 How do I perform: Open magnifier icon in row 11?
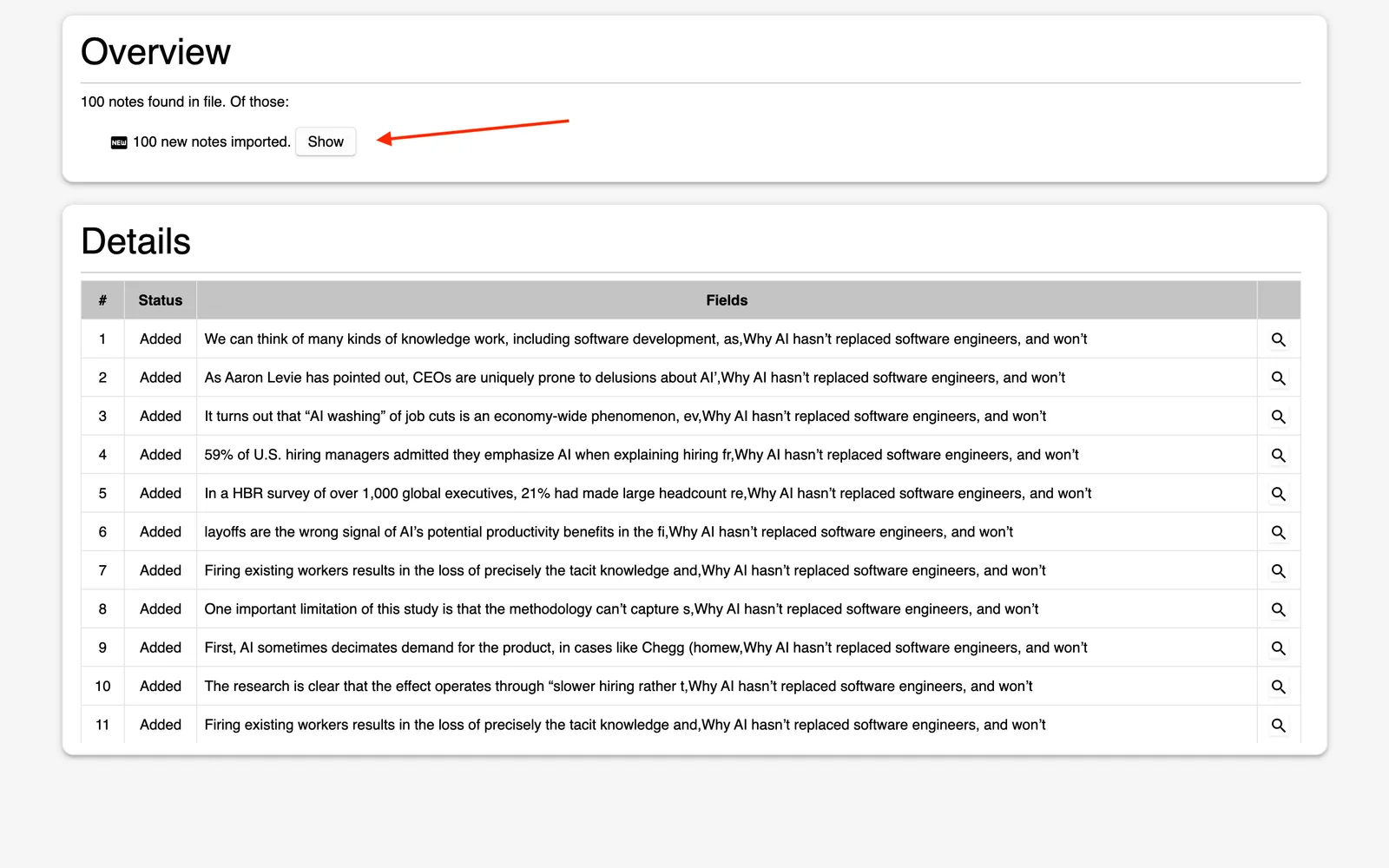1278,725
